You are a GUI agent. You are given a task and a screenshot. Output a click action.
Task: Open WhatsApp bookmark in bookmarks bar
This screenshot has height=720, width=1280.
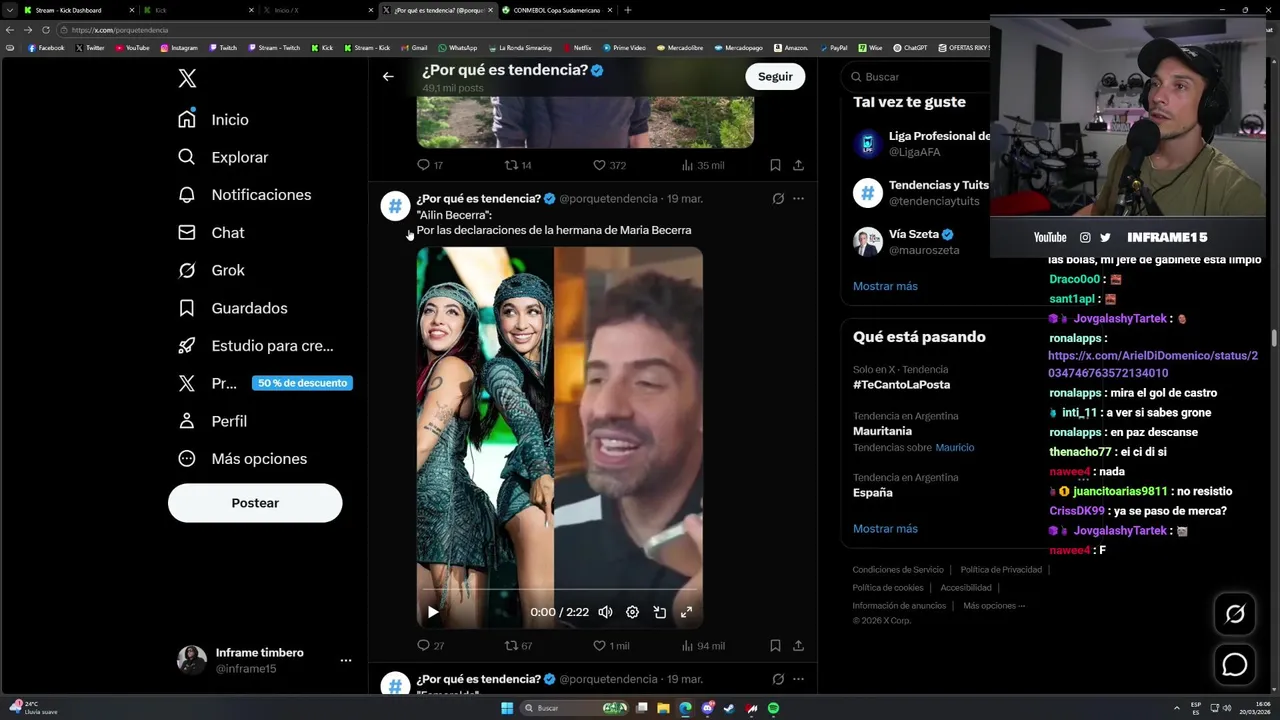click(458, 48)
